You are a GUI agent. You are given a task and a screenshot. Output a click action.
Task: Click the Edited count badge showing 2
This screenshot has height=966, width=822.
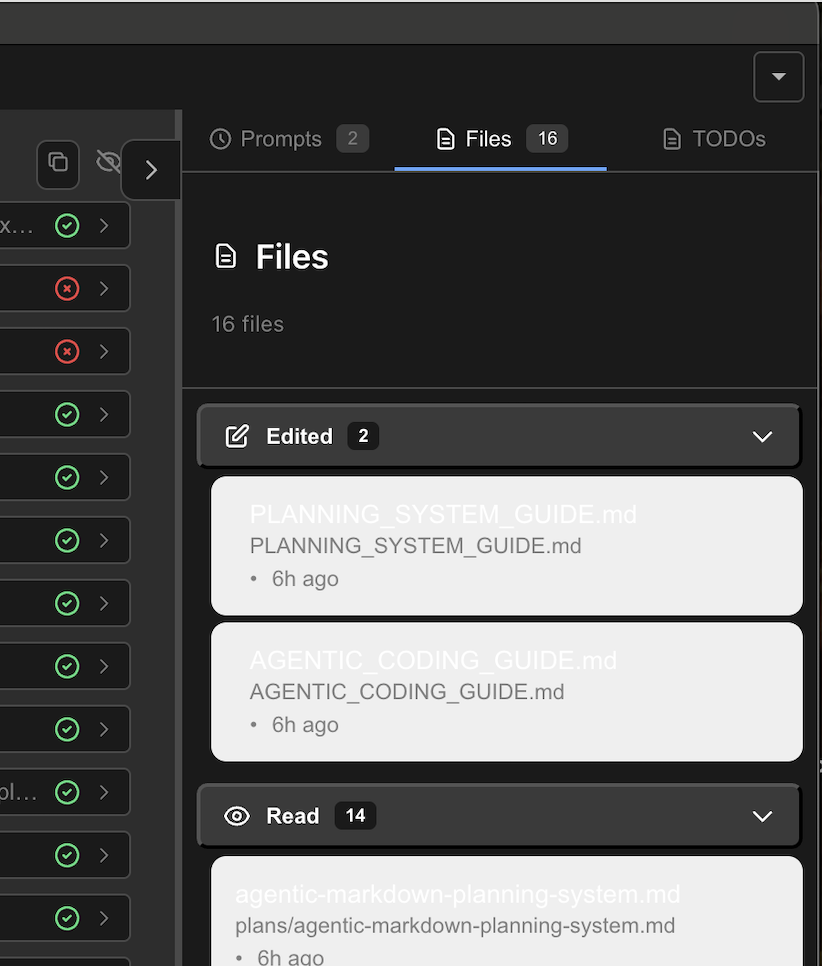click(x=363, y=436)
